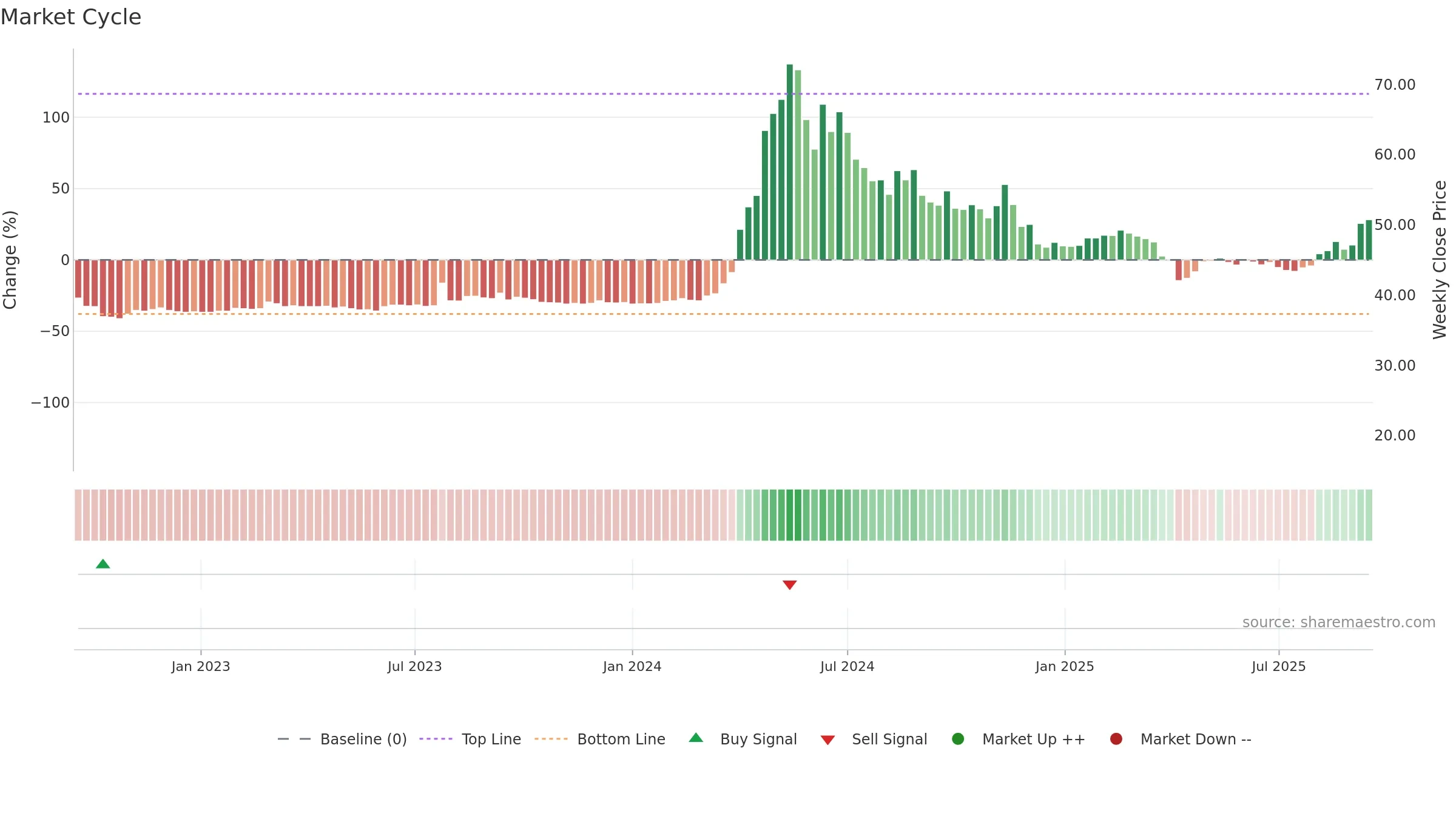Click the Change (%) axis title
Image resolution: width=1456 pixels, height=819 pixels.
(10, 260)
